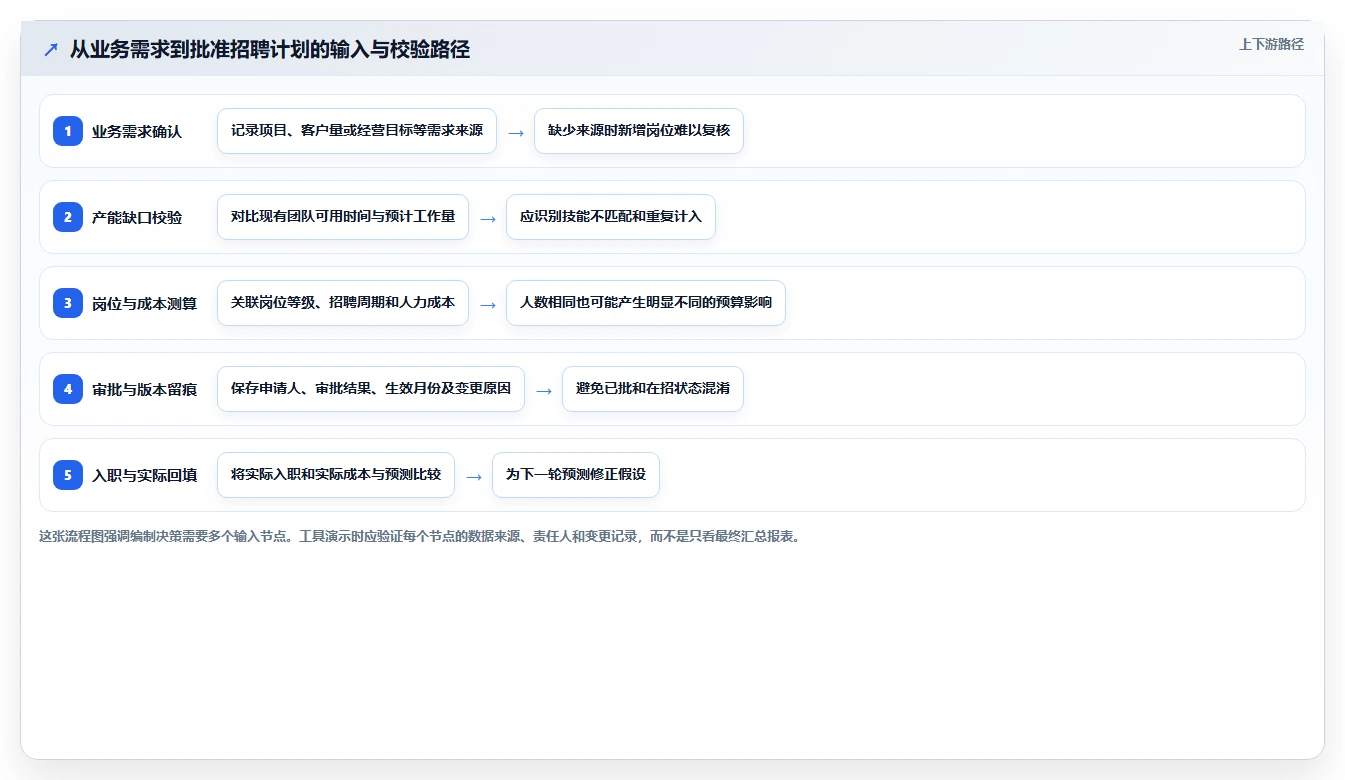Click the step 2 number badge
Image resolution: width=1345 pixels, height=780 pixels.
[x=68, y=216]
